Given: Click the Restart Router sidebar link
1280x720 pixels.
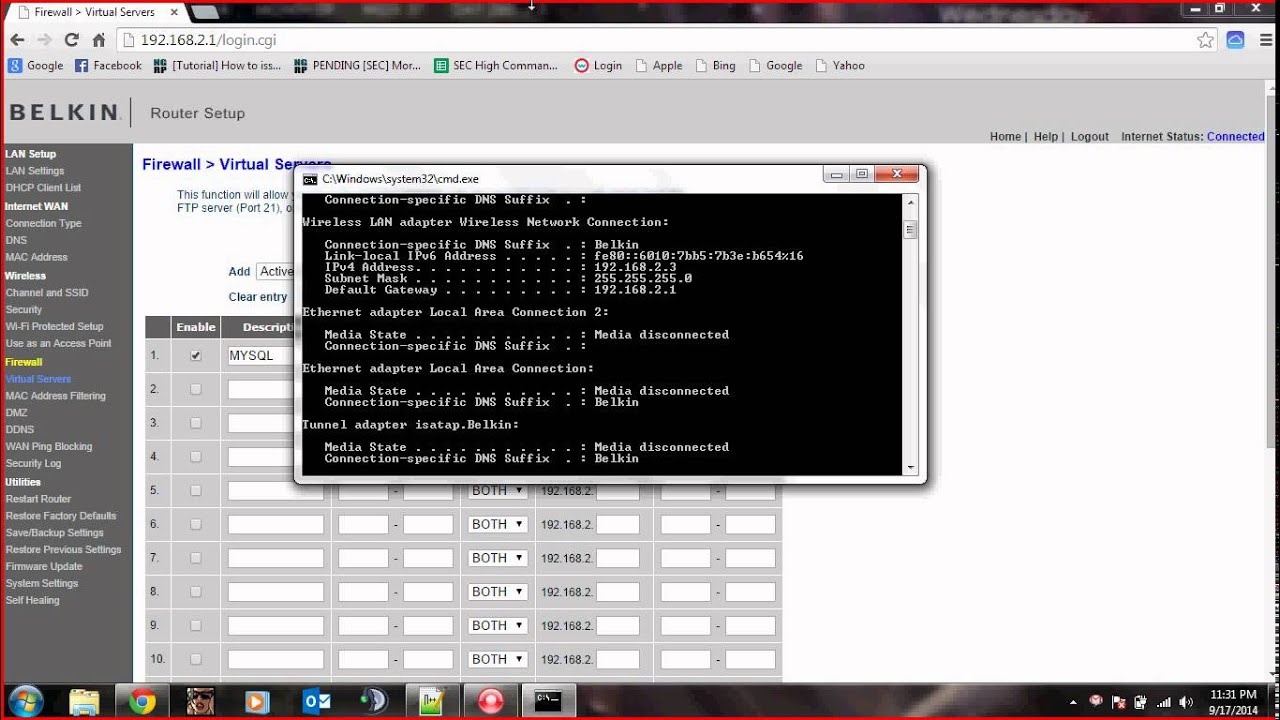Looking at the screenshot, I should (38, 499).
